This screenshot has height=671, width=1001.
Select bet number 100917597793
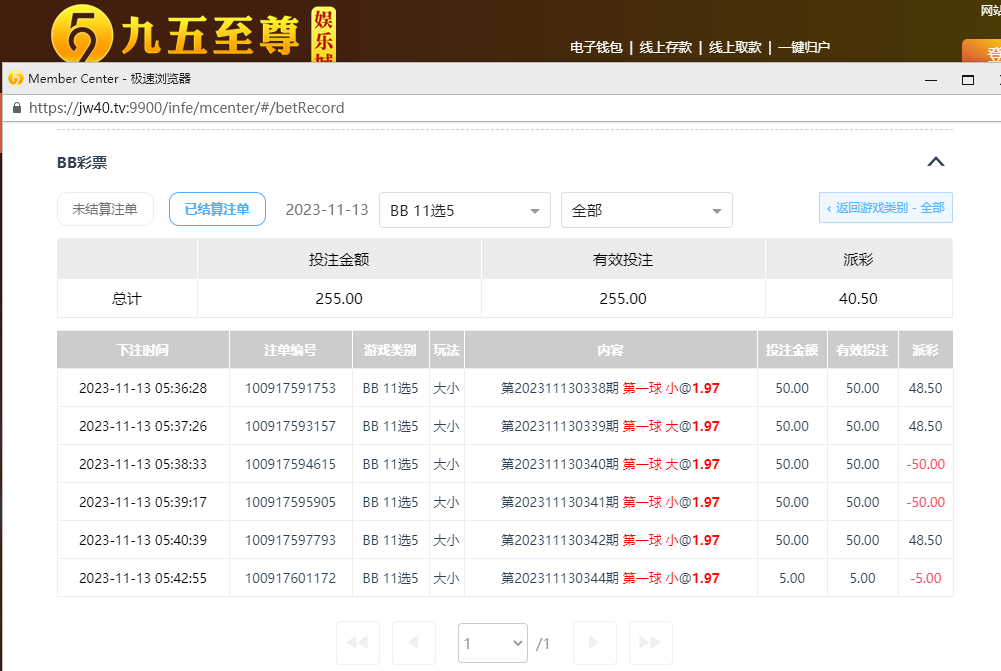(x=290, y=540)
